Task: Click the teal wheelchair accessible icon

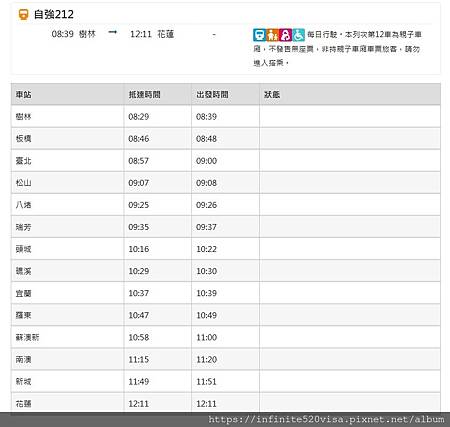Action: (299, 35)
